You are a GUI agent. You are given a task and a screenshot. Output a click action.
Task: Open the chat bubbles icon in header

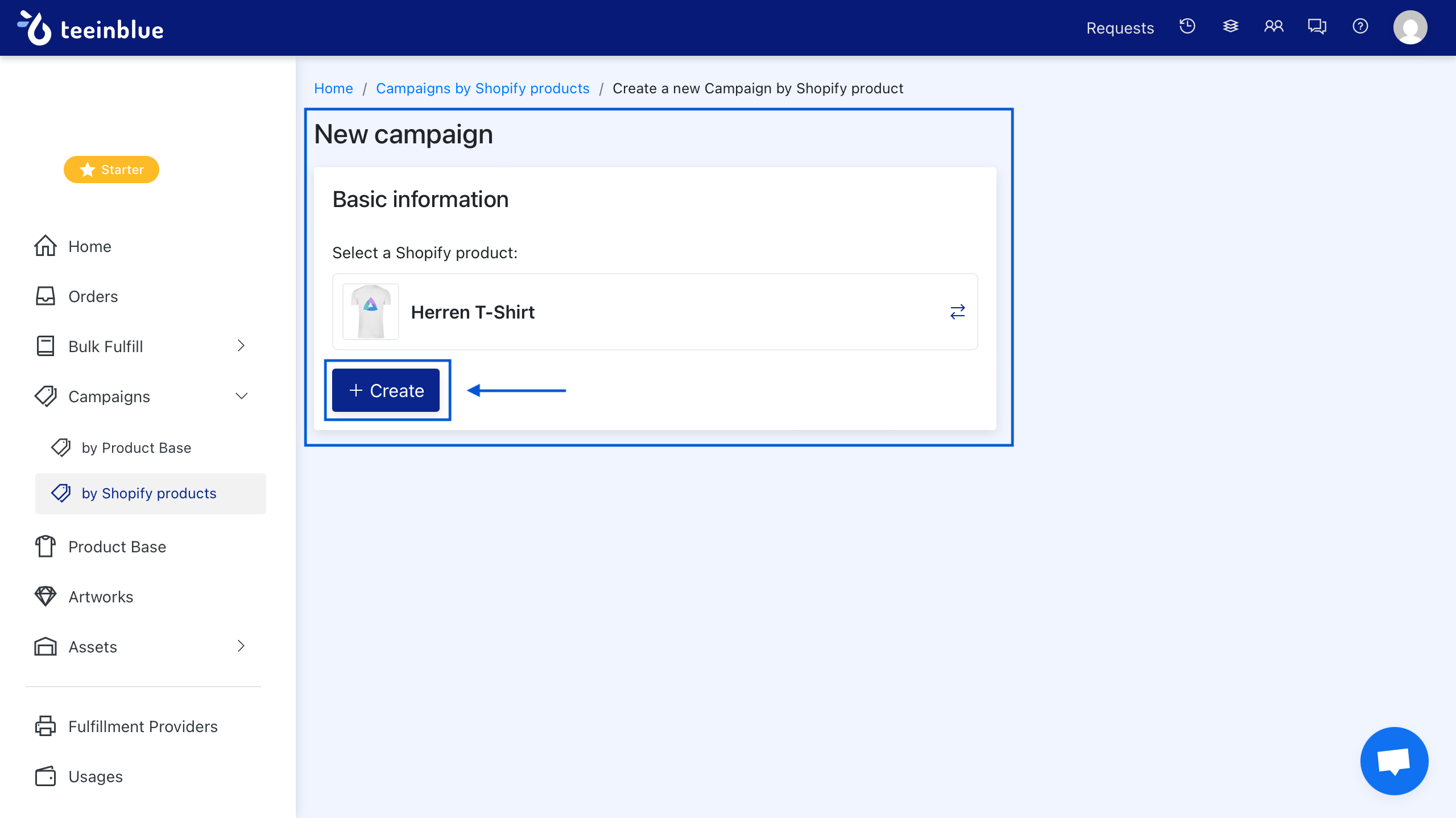1317,27
